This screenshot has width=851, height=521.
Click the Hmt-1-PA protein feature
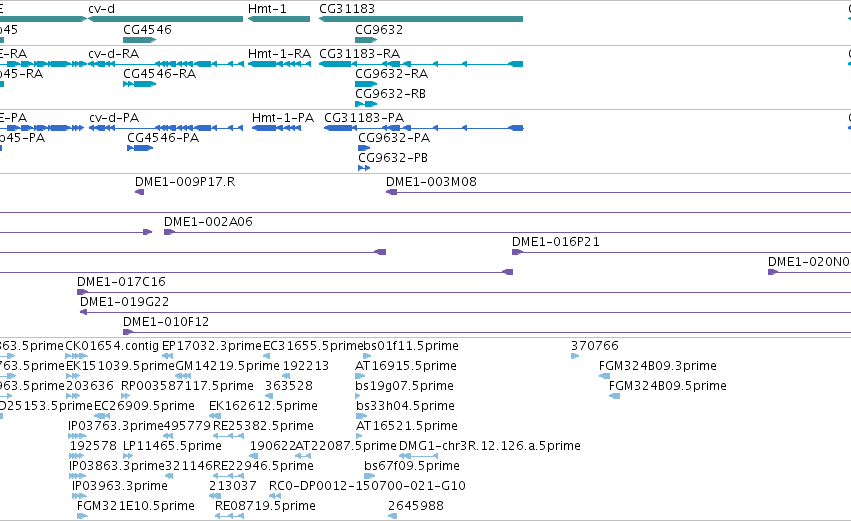pos(277,128)
